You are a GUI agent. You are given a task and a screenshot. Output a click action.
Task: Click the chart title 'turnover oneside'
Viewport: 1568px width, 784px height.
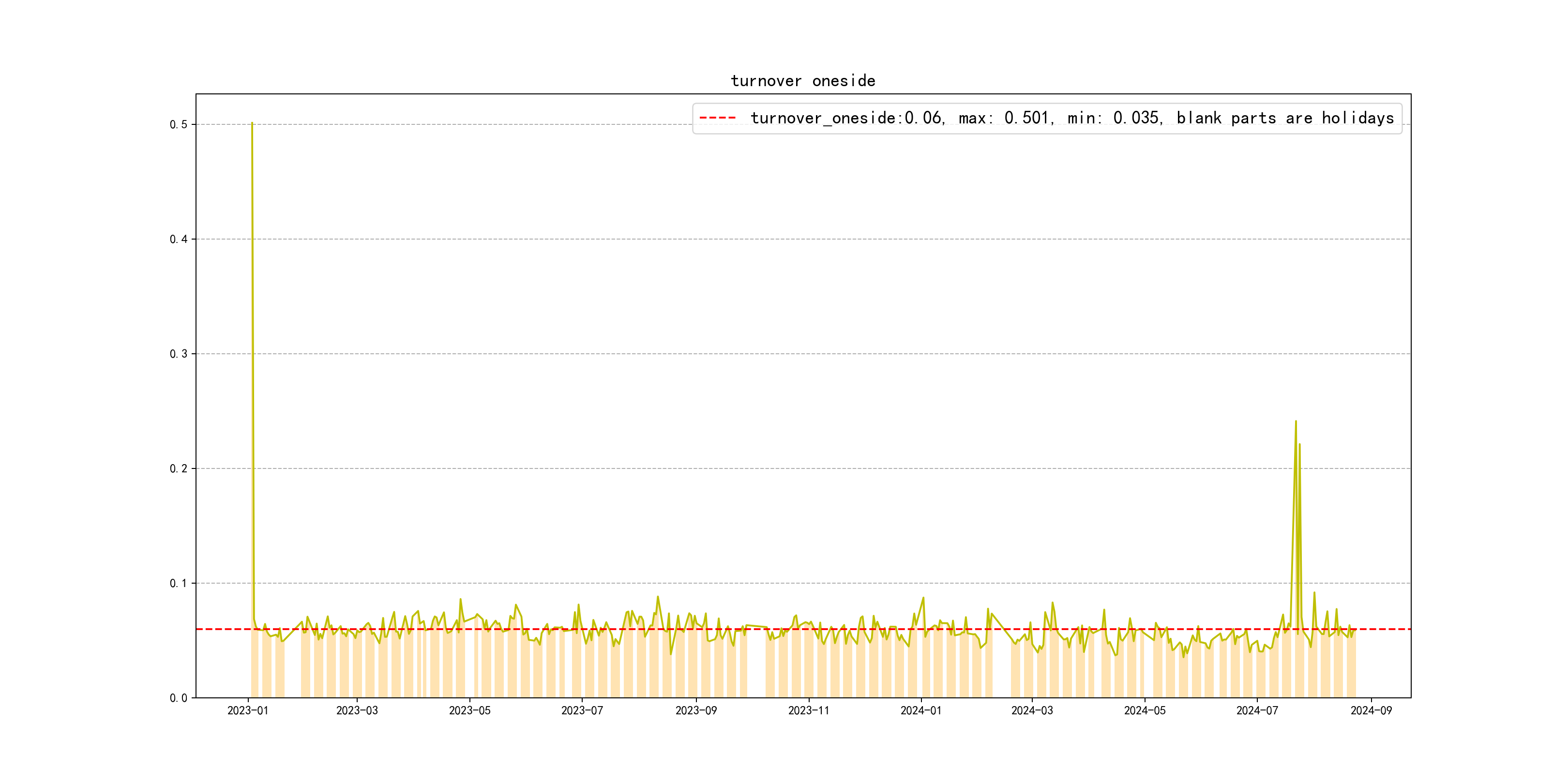click(x=803, y=81)
